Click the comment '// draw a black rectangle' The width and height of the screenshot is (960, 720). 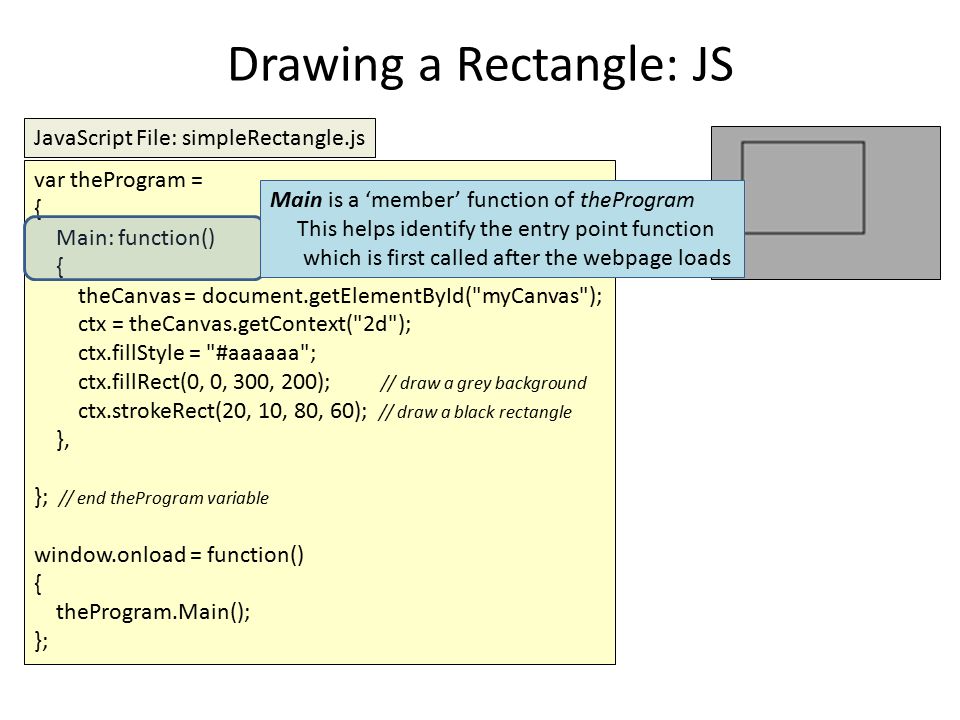coord(474,412)
